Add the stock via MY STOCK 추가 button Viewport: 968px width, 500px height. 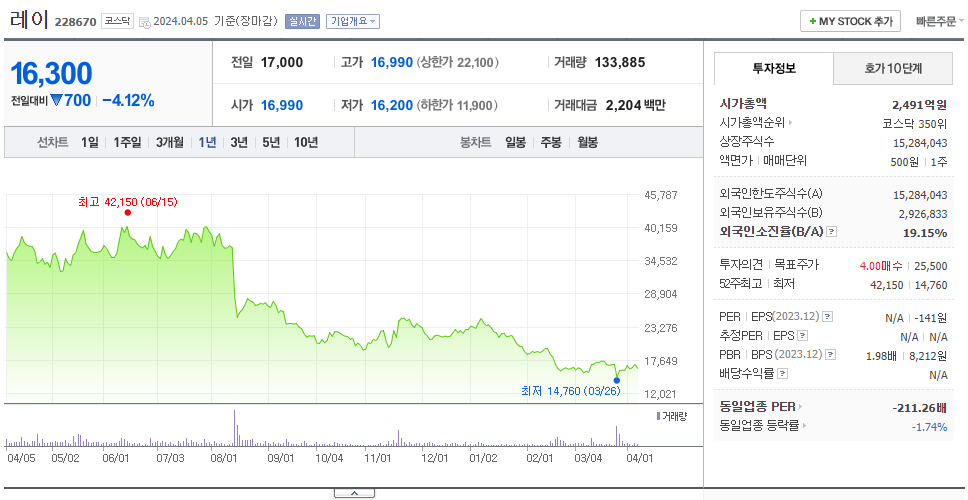(850, 21)
